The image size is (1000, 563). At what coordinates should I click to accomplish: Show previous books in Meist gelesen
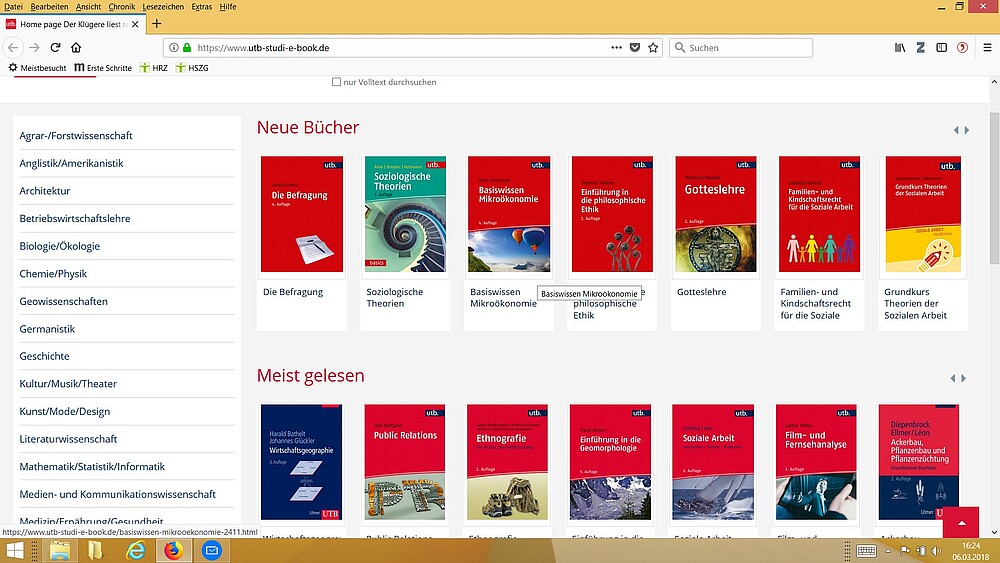pyautogui.click(x=955, y=378)
